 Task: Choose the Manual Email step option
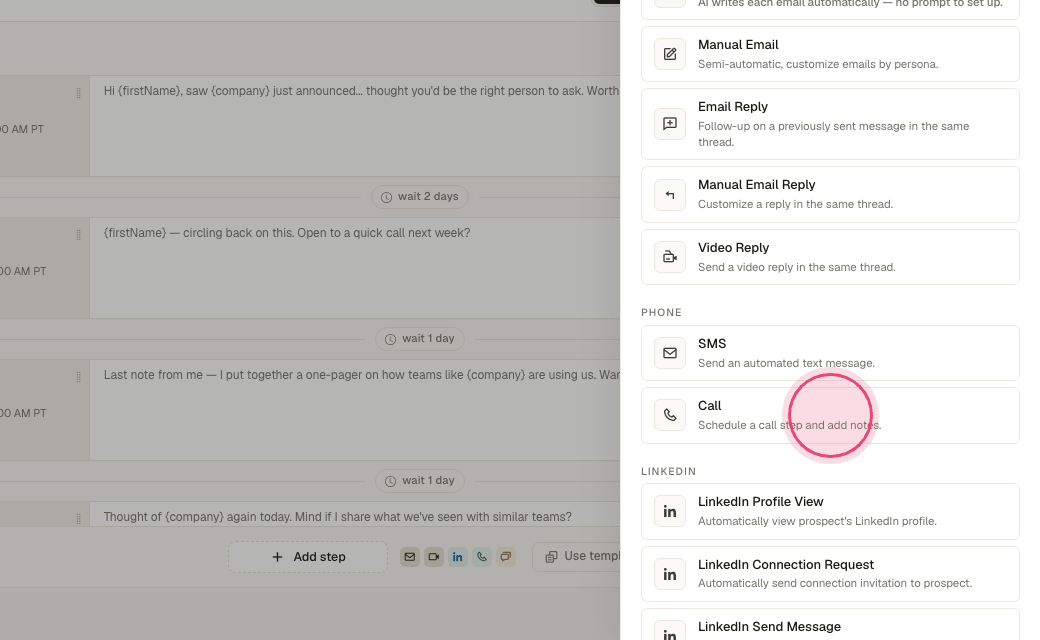[x=830, y=54]
